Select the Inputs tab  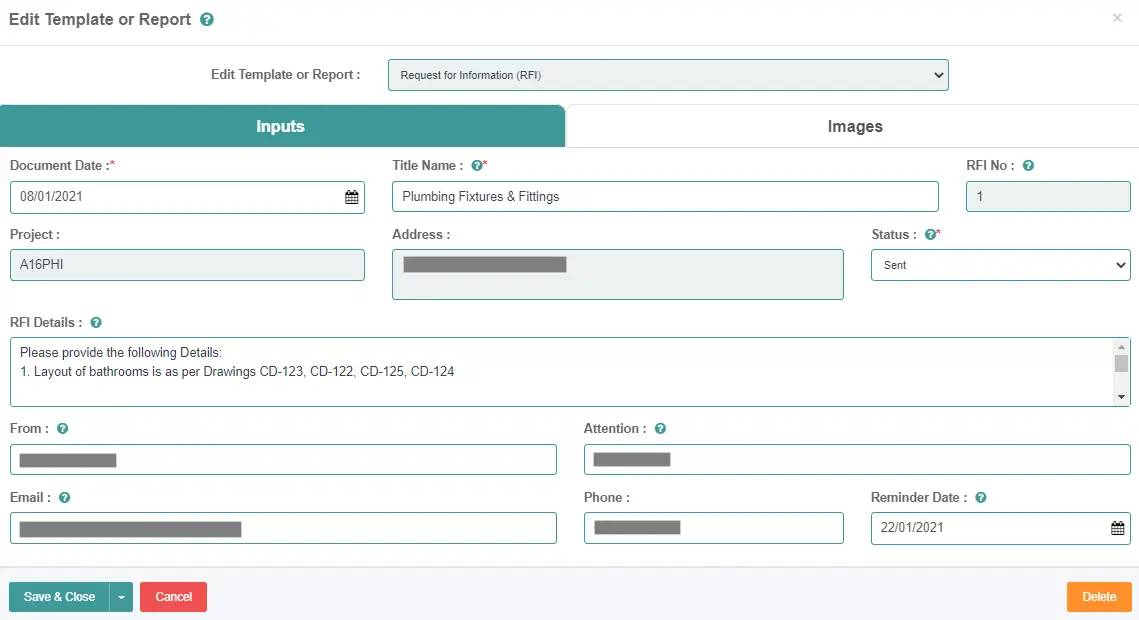pyautogui.click(x=281, y=127)
